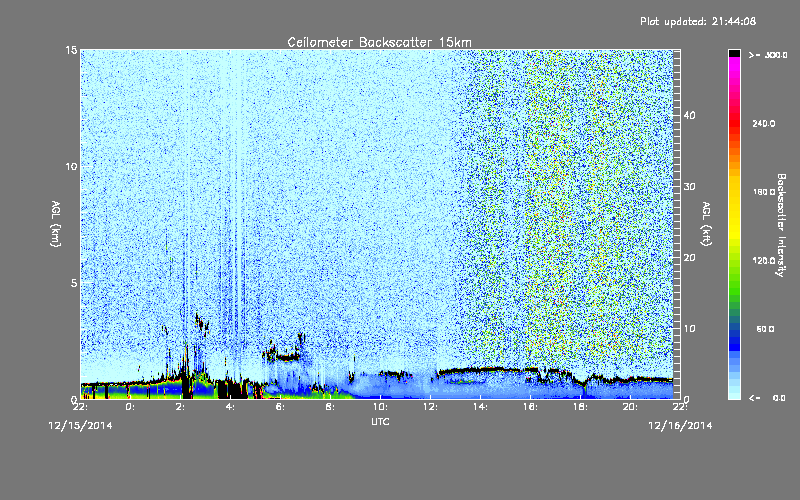This screenshot has height=500, width=800.
Task: Click the '240.0' colorbar value
Action: pos(764,124)
